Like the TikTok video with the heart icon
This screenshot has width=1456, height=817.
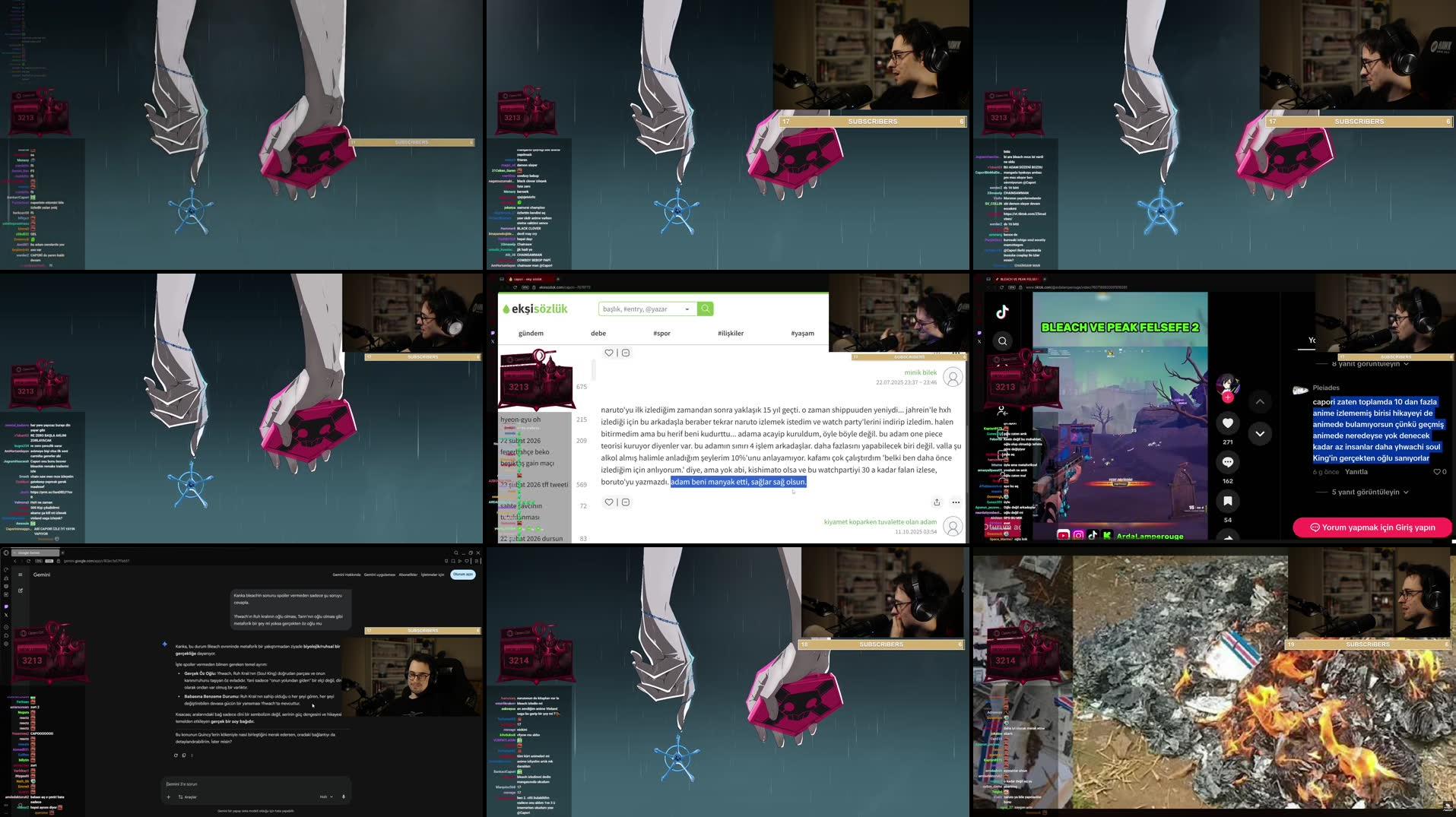(1228, 424)
